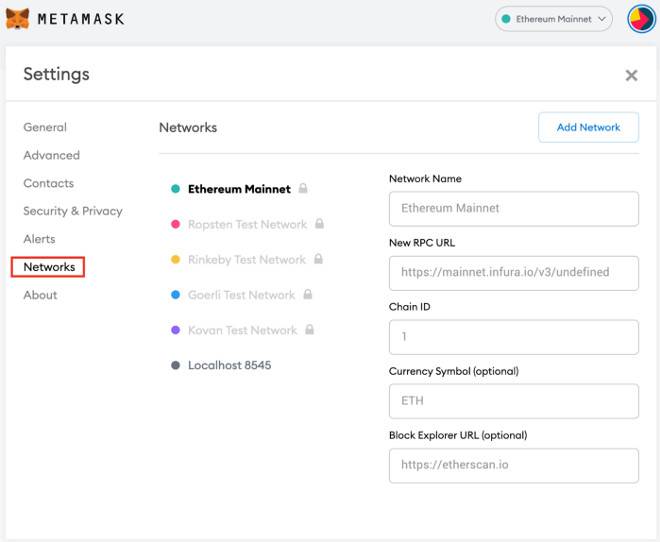Click the pink dot for Ropsten network
The width and height of the screenshot is (660, 542).
(x=176, y=224)
